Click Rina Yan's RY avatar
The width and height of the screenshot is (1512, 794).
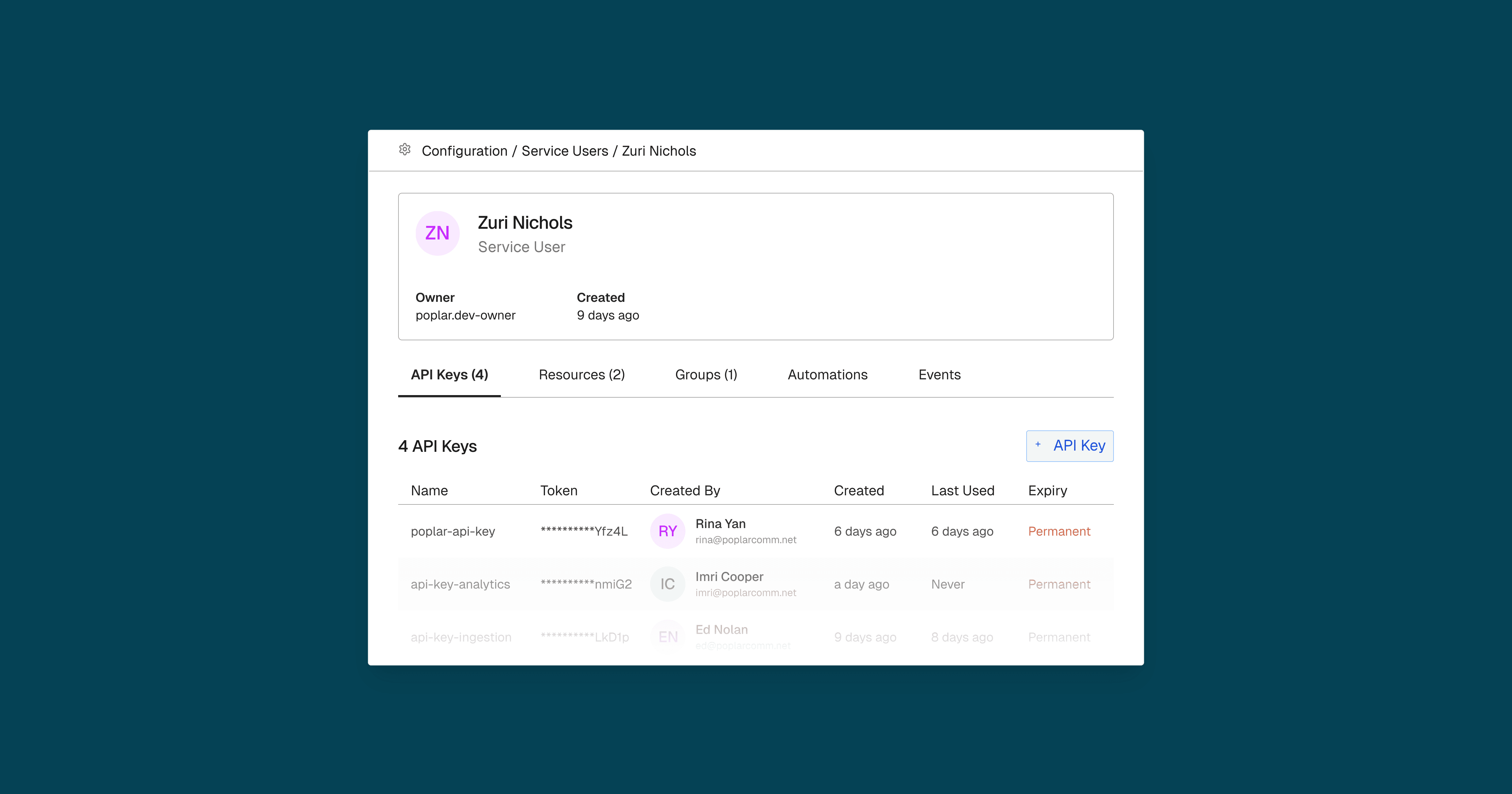[x=667, y=532]
